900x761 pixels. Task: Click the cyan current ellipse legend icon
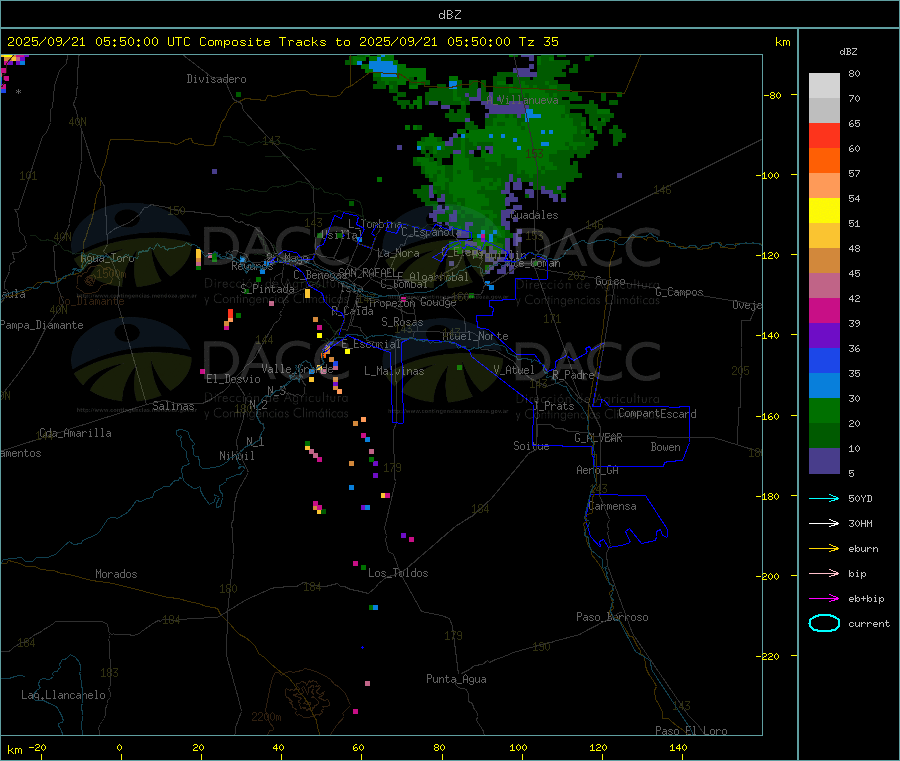pos(824,623)
